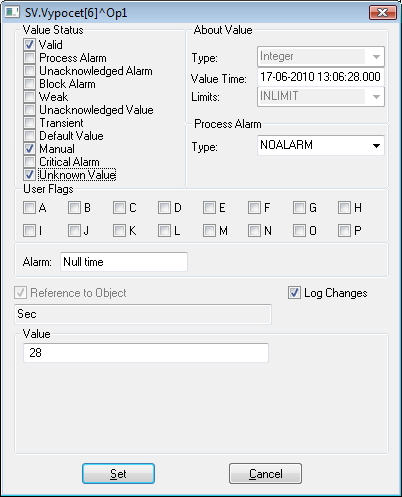This screenshot has width=402, height=497.
Task: Click the Value Time field
Action: coord(321,77)
